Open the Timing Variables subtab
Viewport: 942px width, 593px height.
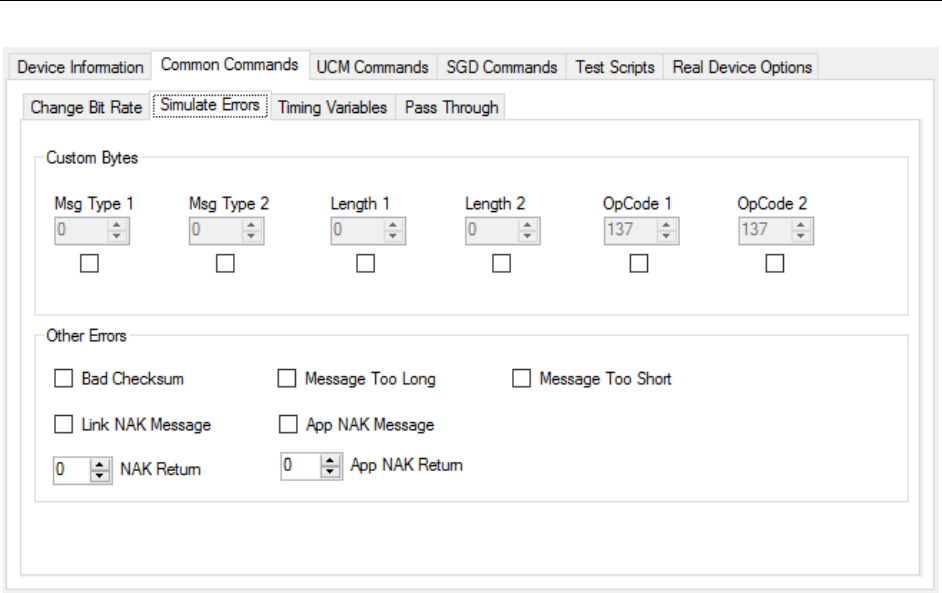(332, 108)
